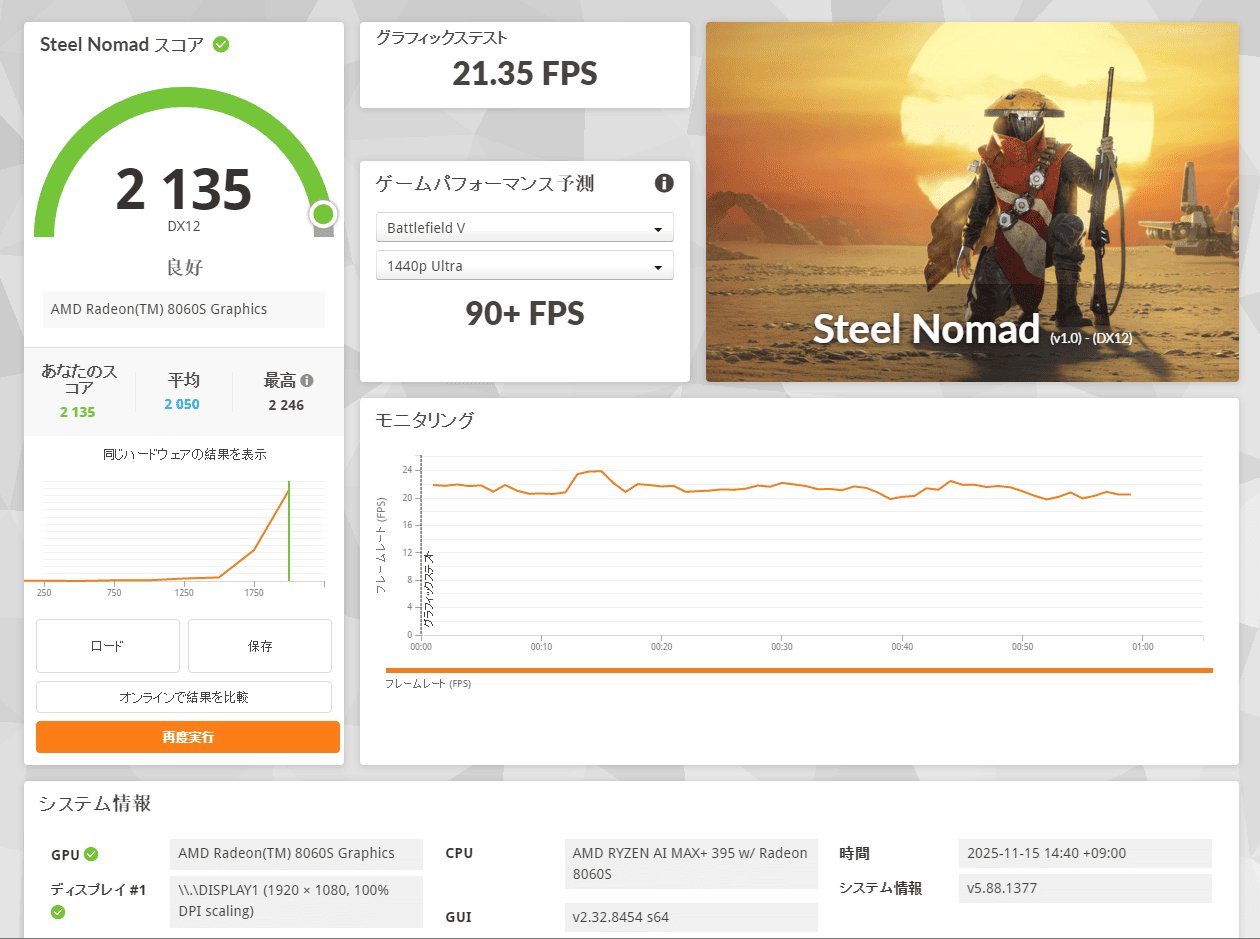This screenshot has height=939, width=1260.
Task: Click the orange 再度実行 button
Action: point(188,738)
